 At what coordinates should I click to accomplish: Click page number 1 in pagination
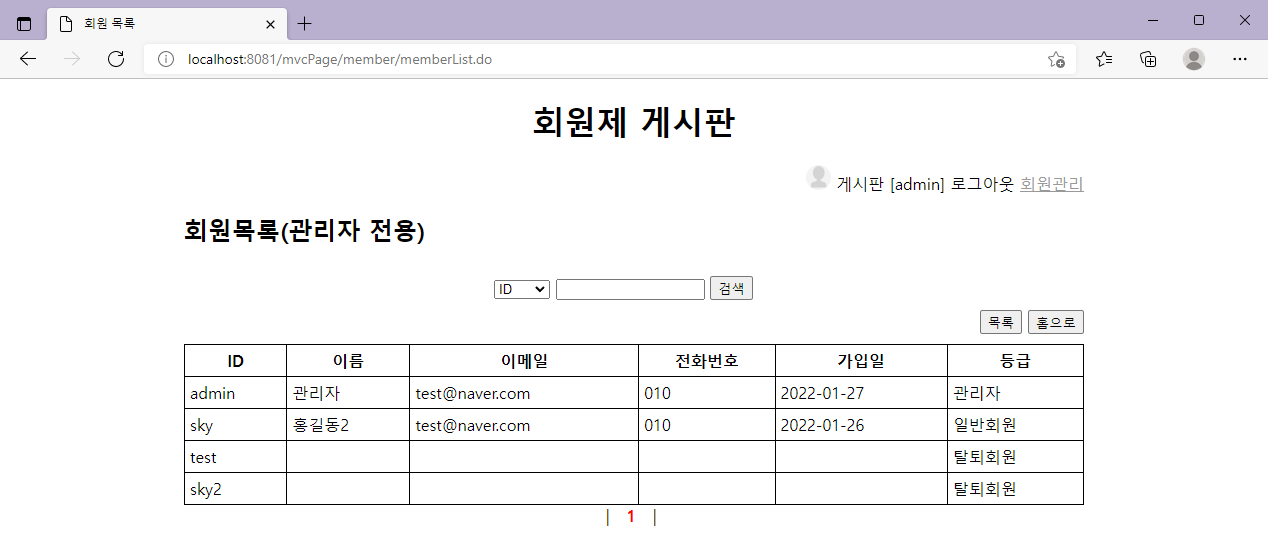630,516
